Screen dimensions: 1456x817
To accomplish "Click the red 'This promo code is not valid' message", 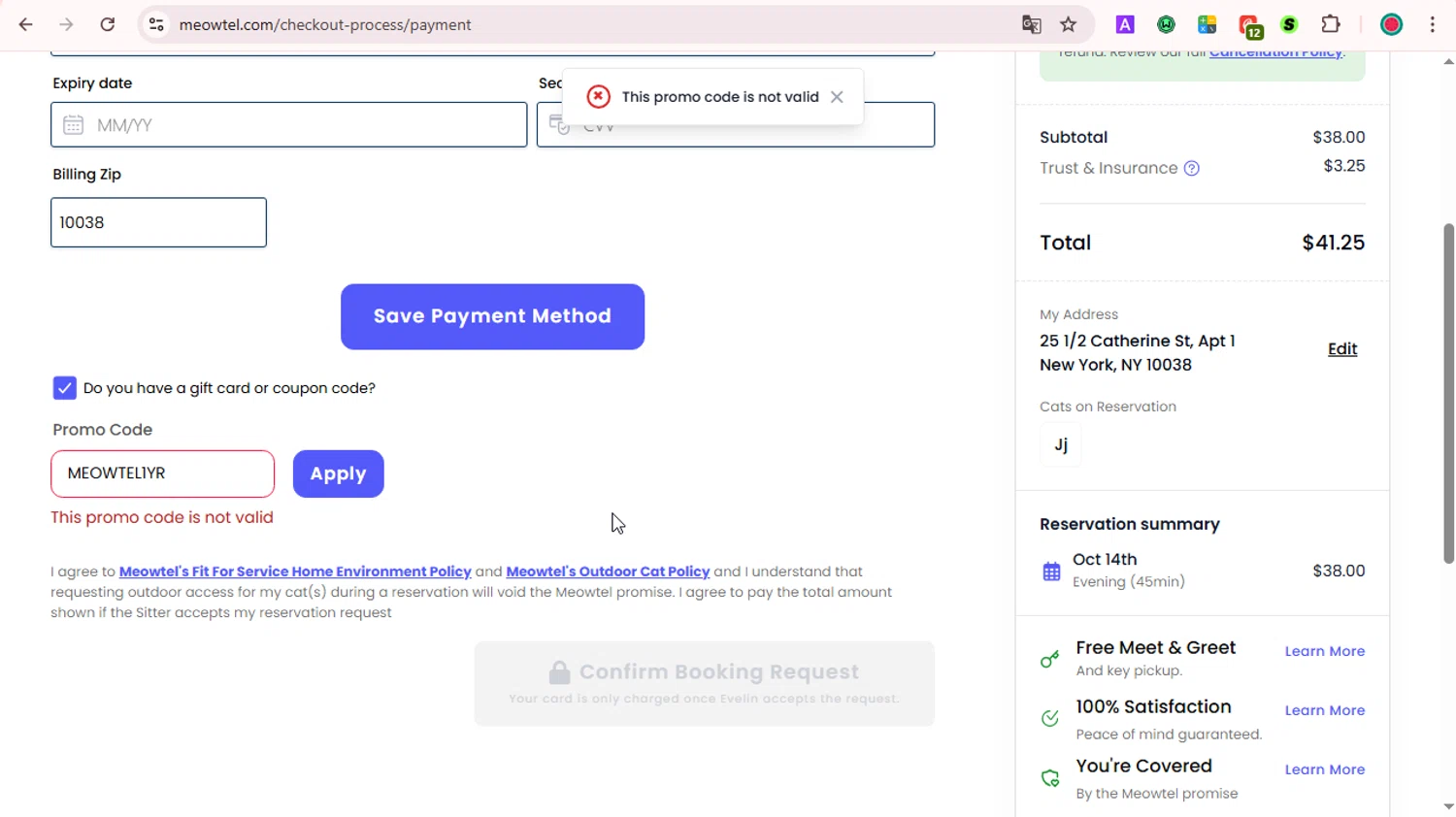I will tap(162, 517).
